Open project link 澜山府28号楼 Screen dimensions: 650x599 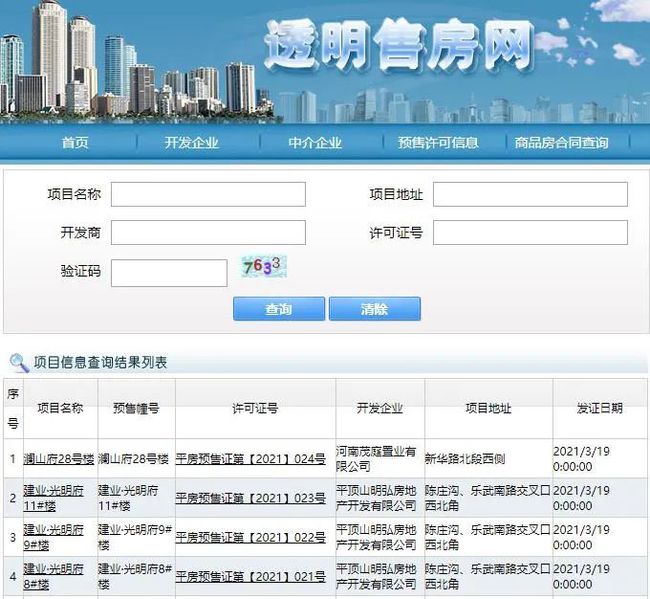pos(58,459)
